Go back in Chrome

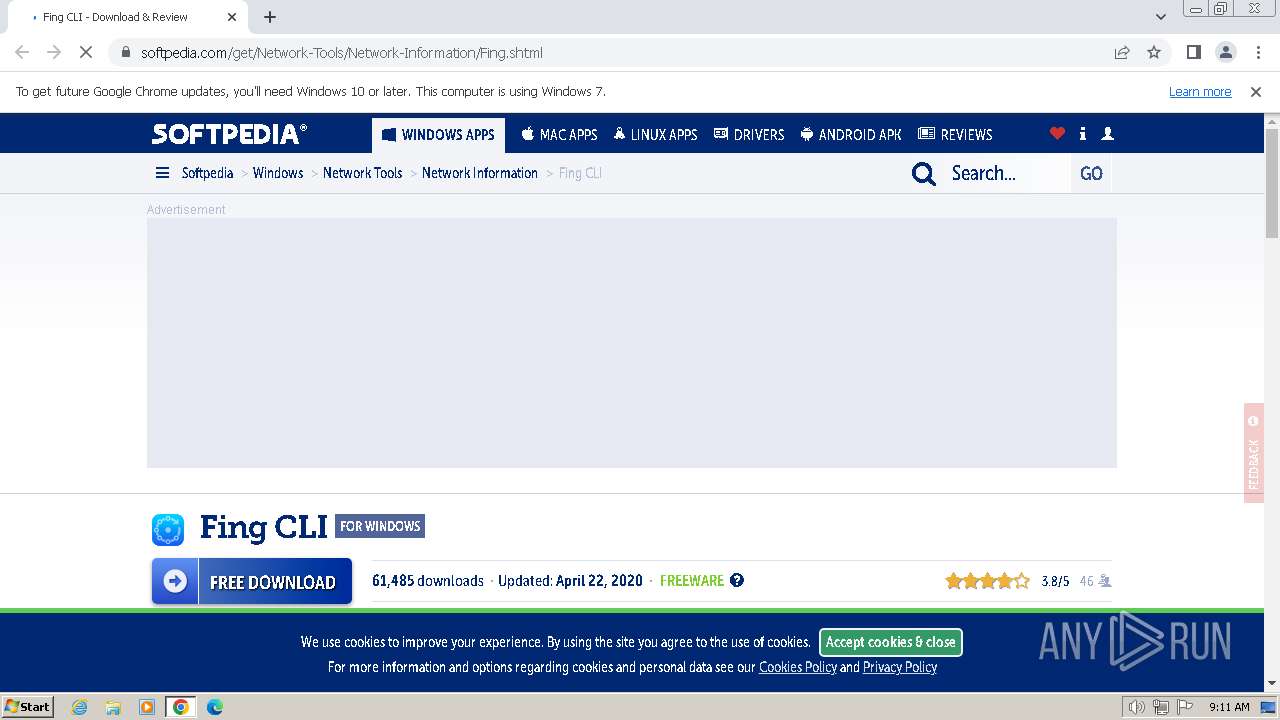22,52
